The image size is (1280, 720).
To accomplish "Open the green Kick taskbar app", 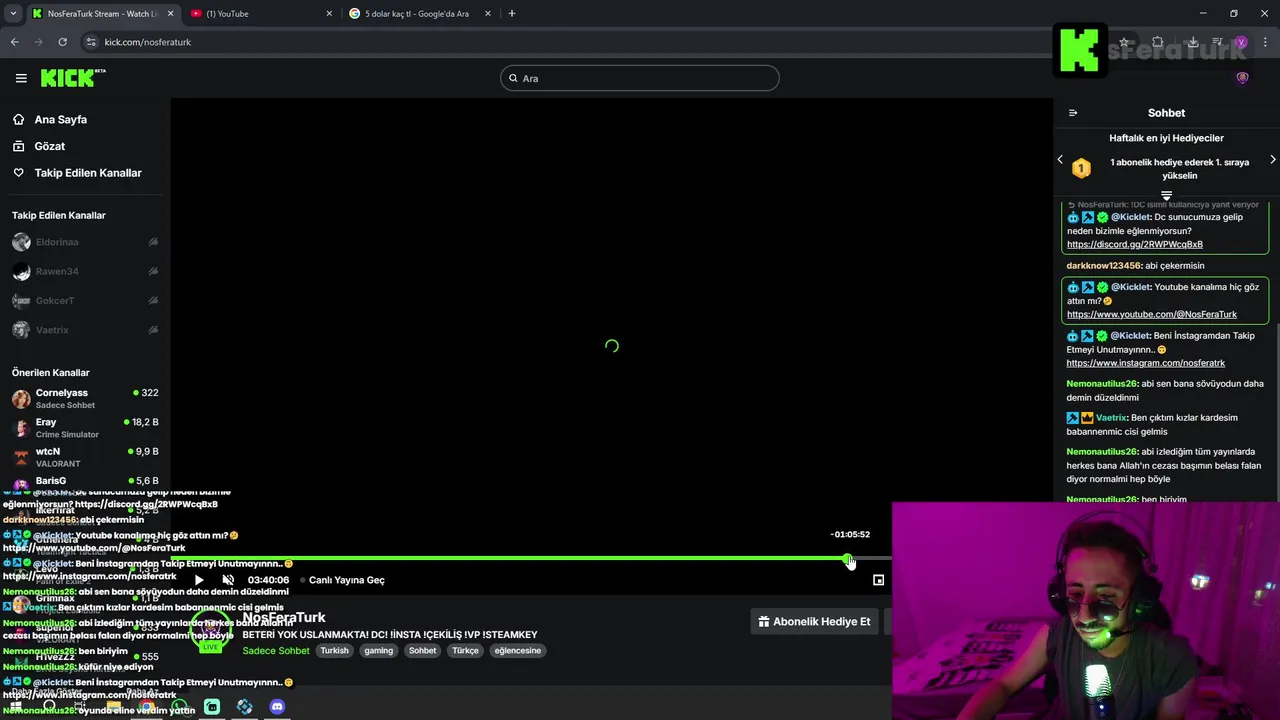I will click(x=212, y=707).
